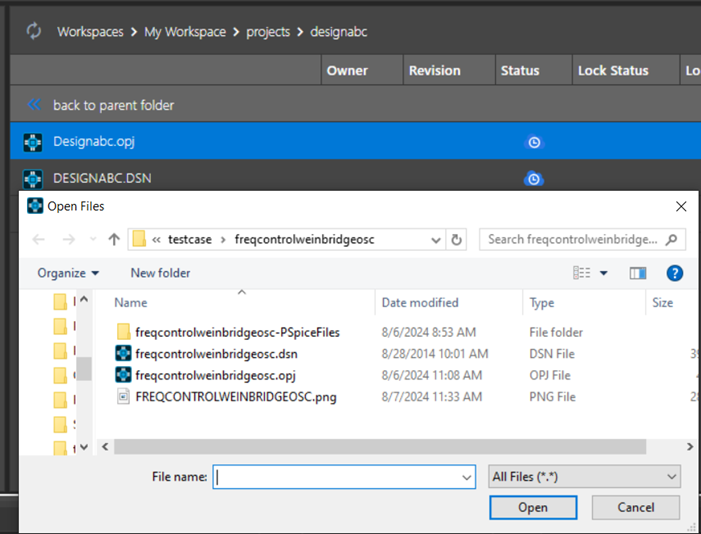Click FREQCONTROLWEINBRIDGEOSC.png file icon

point(123,396)
